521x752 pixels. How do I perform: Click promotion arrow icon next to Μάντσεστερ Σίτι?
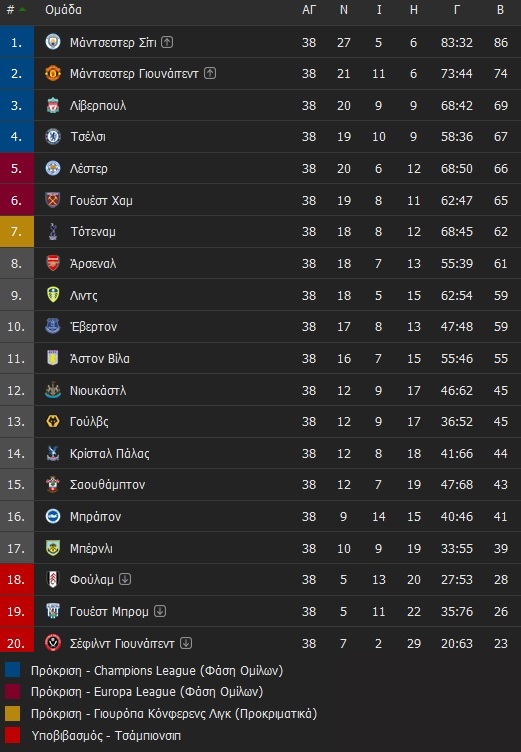click(x=167, y=42)
